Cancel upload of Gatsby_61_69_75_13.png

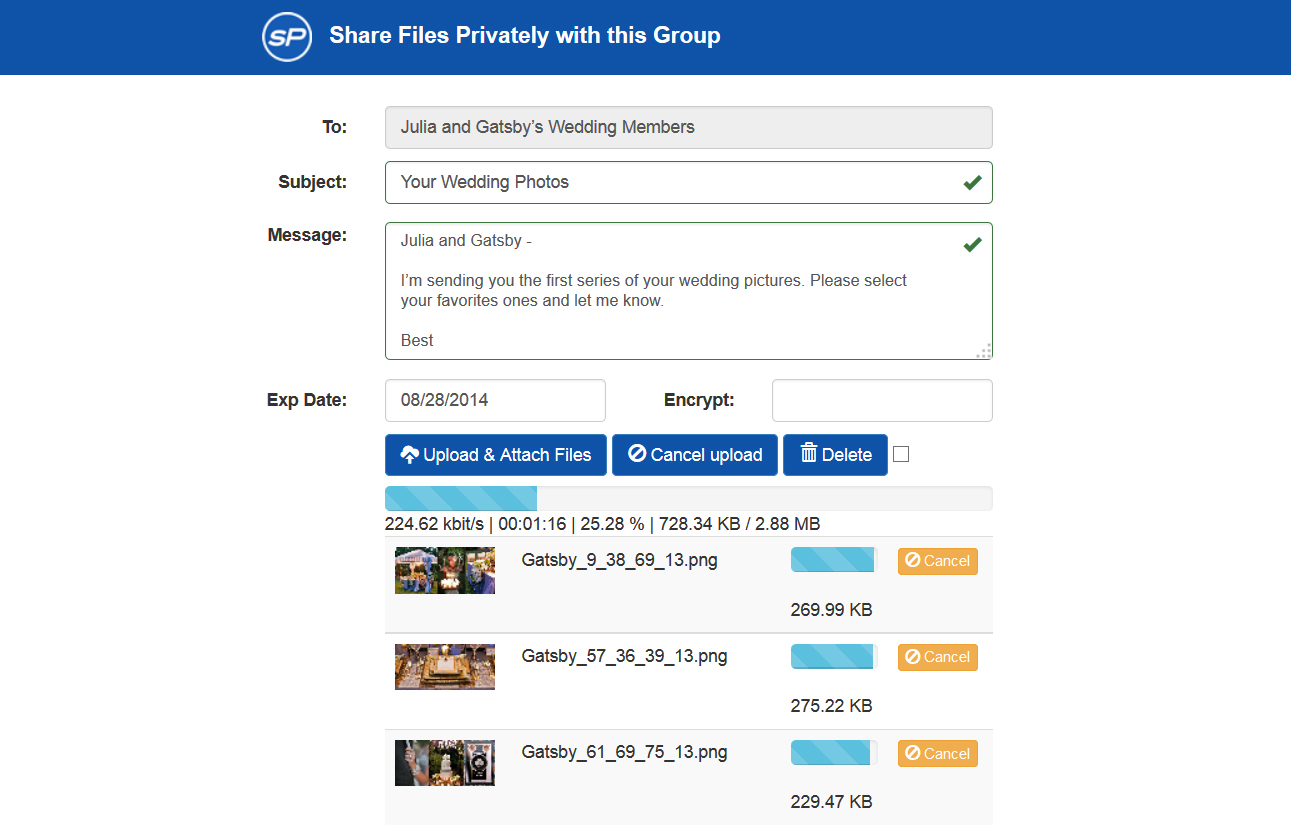pyautogui.click(x=937, y=754)
